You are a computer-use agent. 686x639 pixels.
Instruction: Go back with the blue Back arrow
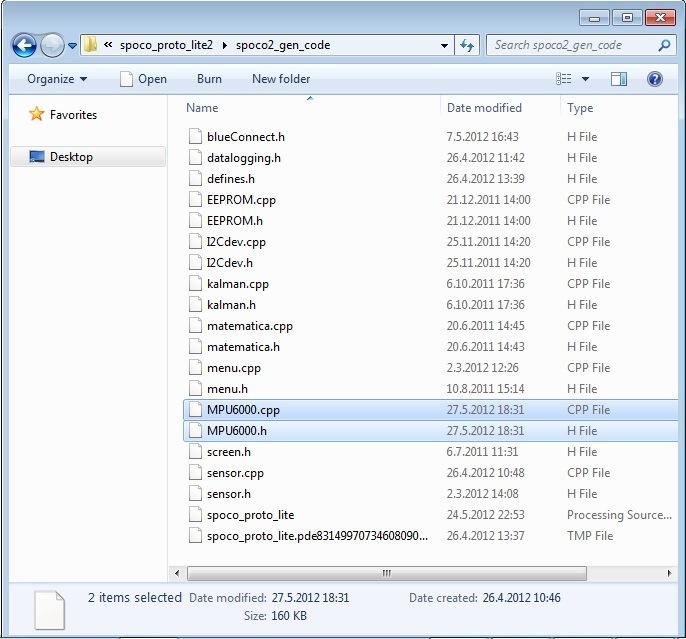point(24,45)
